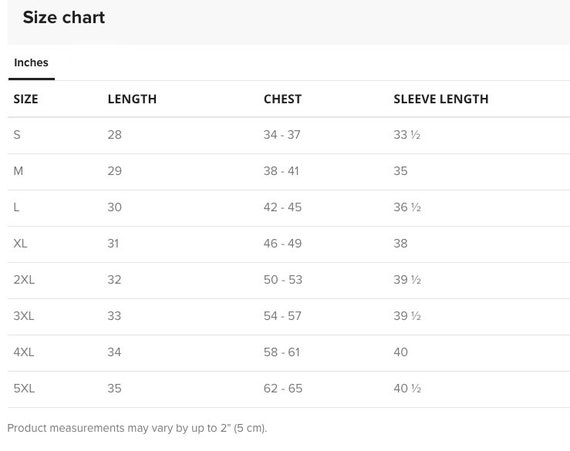Click the 62 - 65 chest value
The image size is (570, 451).
pyautogui.click(x=283, y=388)
